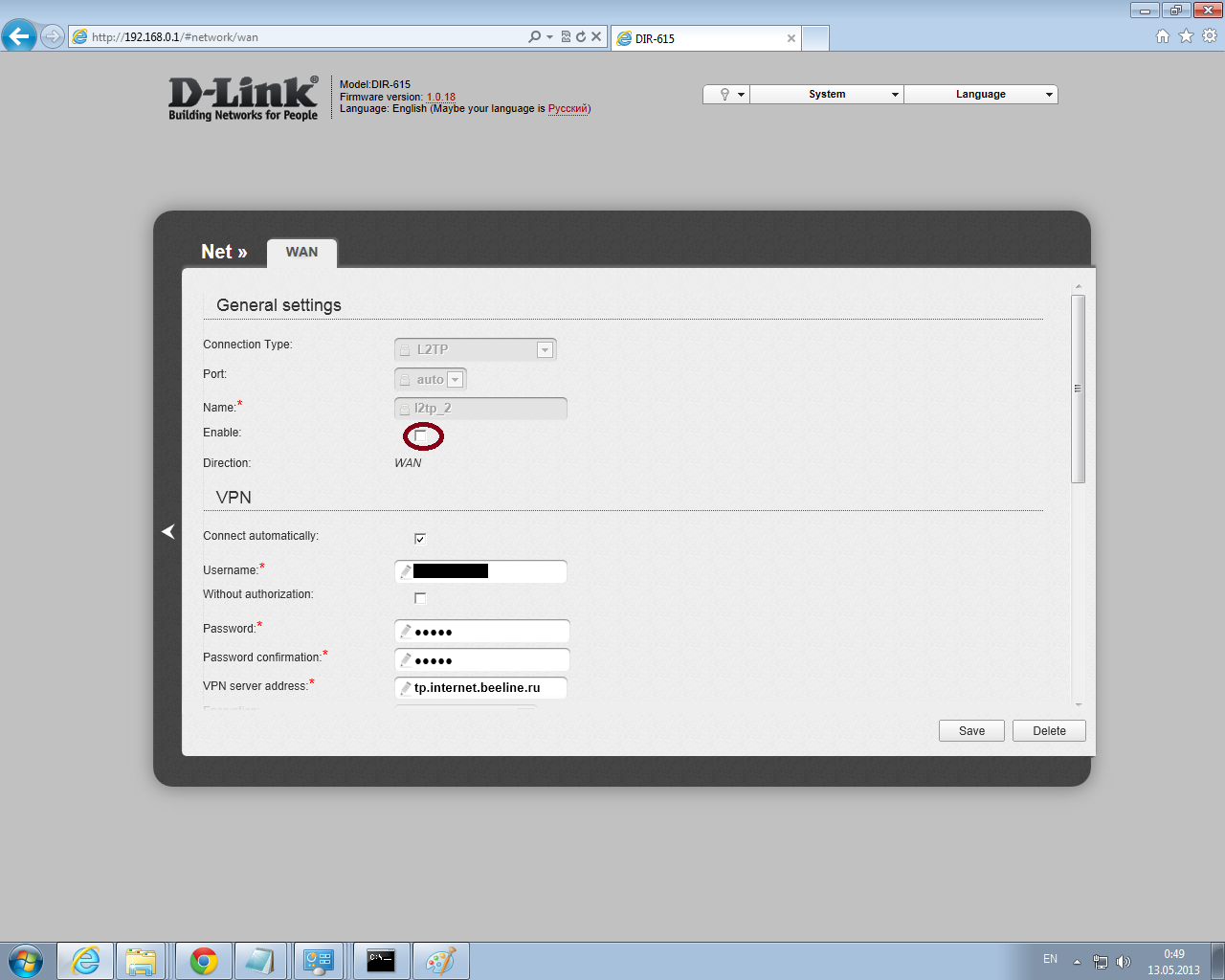Image resolution: width=1225 pixels, height=980 pixels.
Task: Click the Username input field
Action: click(x=480, y=571)
